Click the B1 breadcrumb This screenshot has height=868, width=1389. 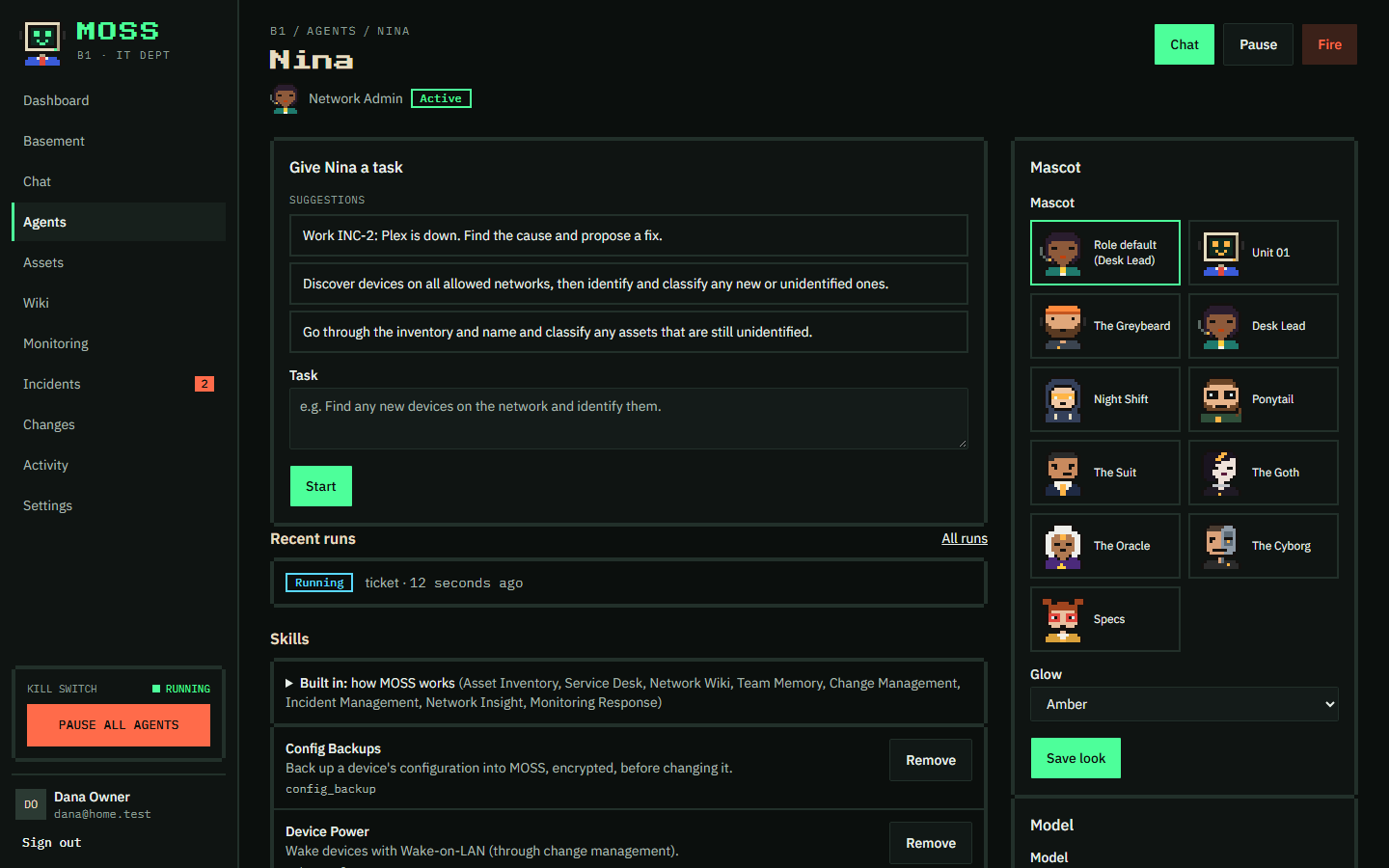tap(278, 31)
